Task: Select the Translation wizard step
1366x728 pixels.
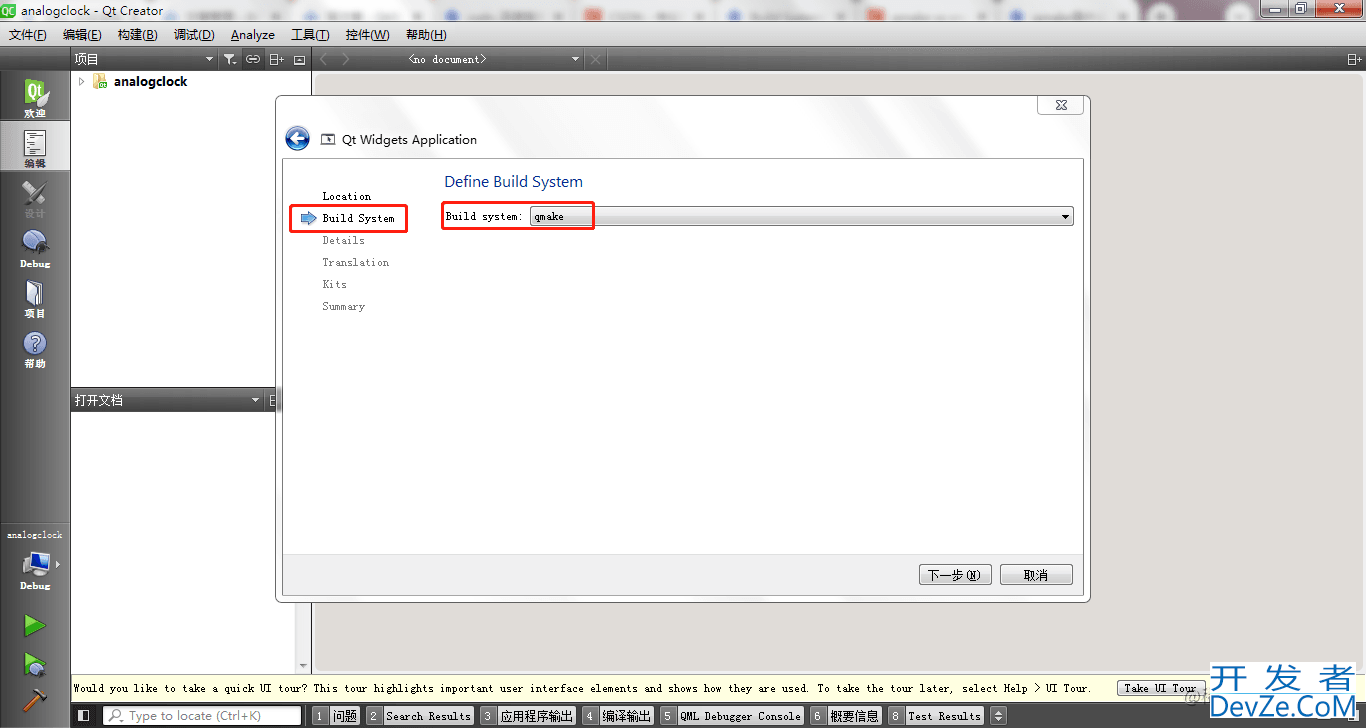Action: [x=355, y=262]
